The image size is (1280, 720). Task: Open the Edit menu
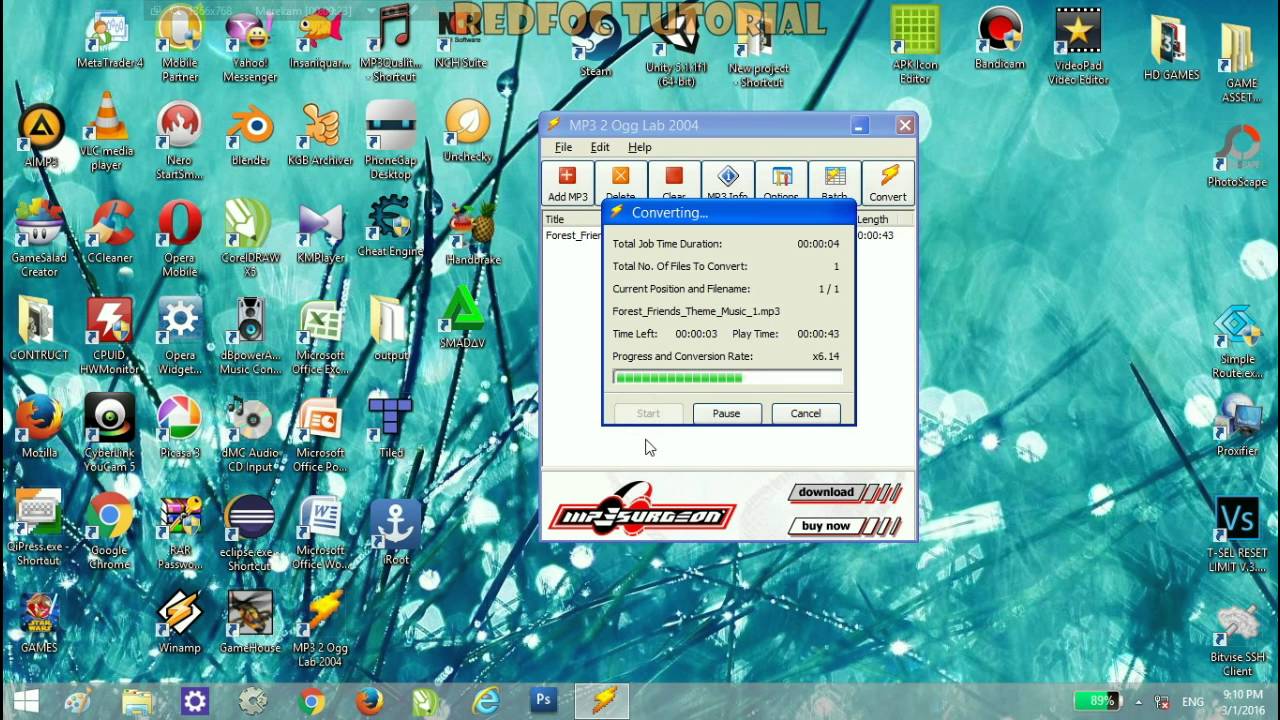(x=600, y=147)
